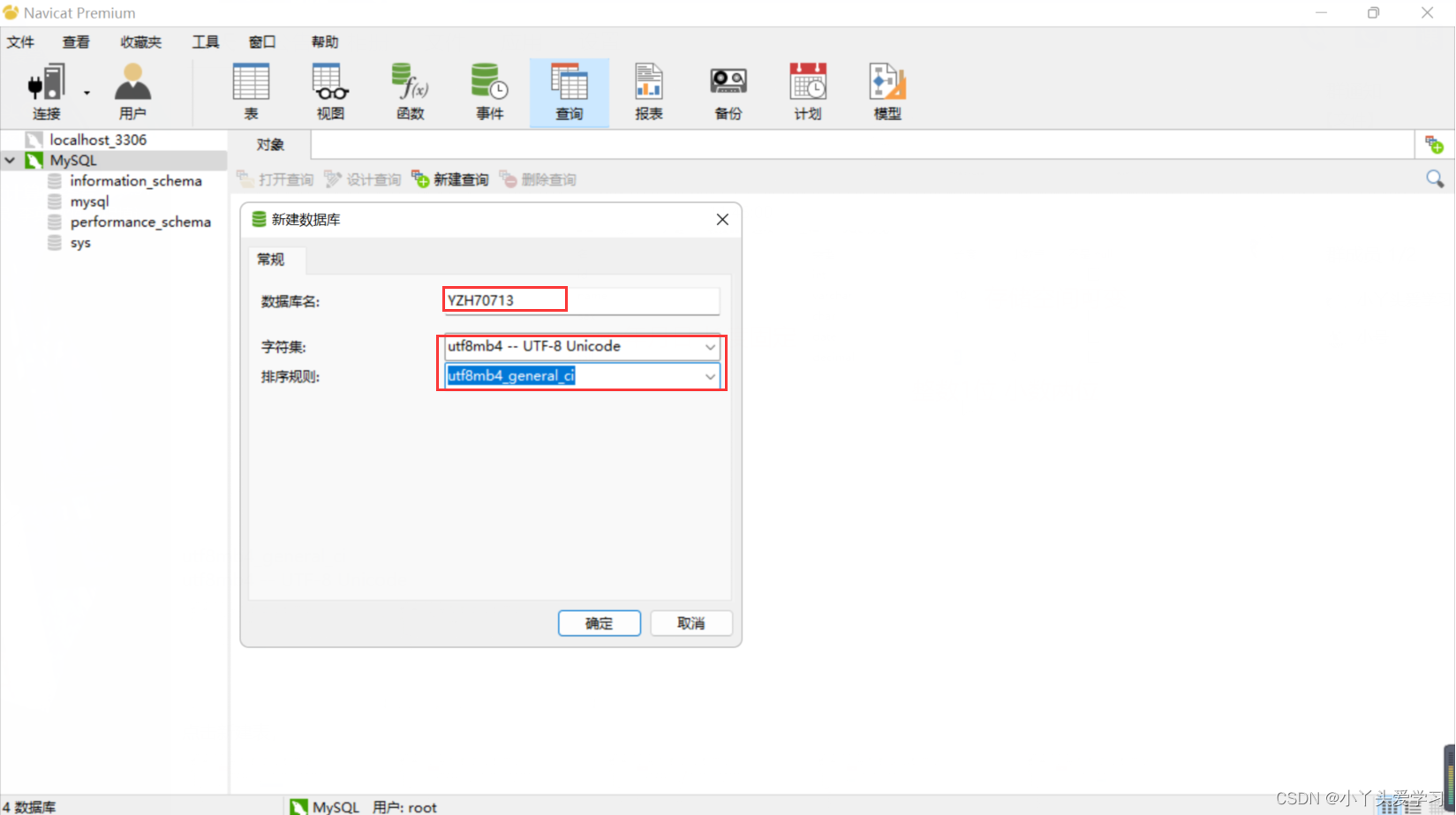Screen dimensions: 1456x815
Task: Click the 用户: root status text
Action: coord(404,807)
